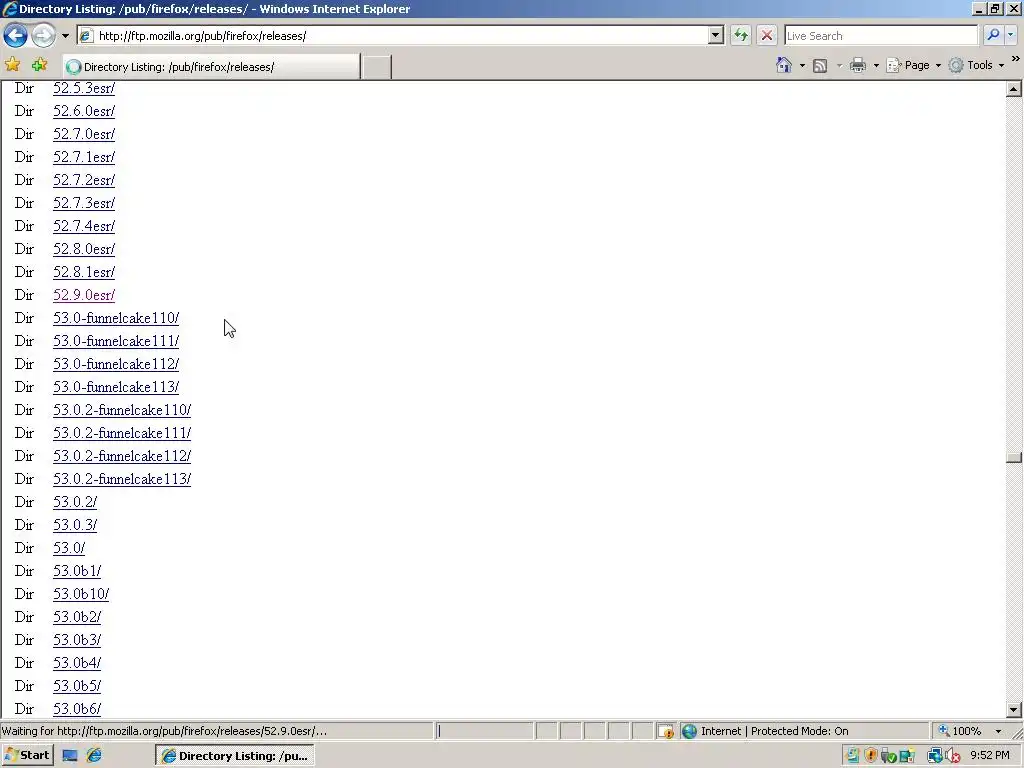Open the 53.0.2-funnelcake110/ link
This screenshot has width=1024, height=768.
(122, 409)
